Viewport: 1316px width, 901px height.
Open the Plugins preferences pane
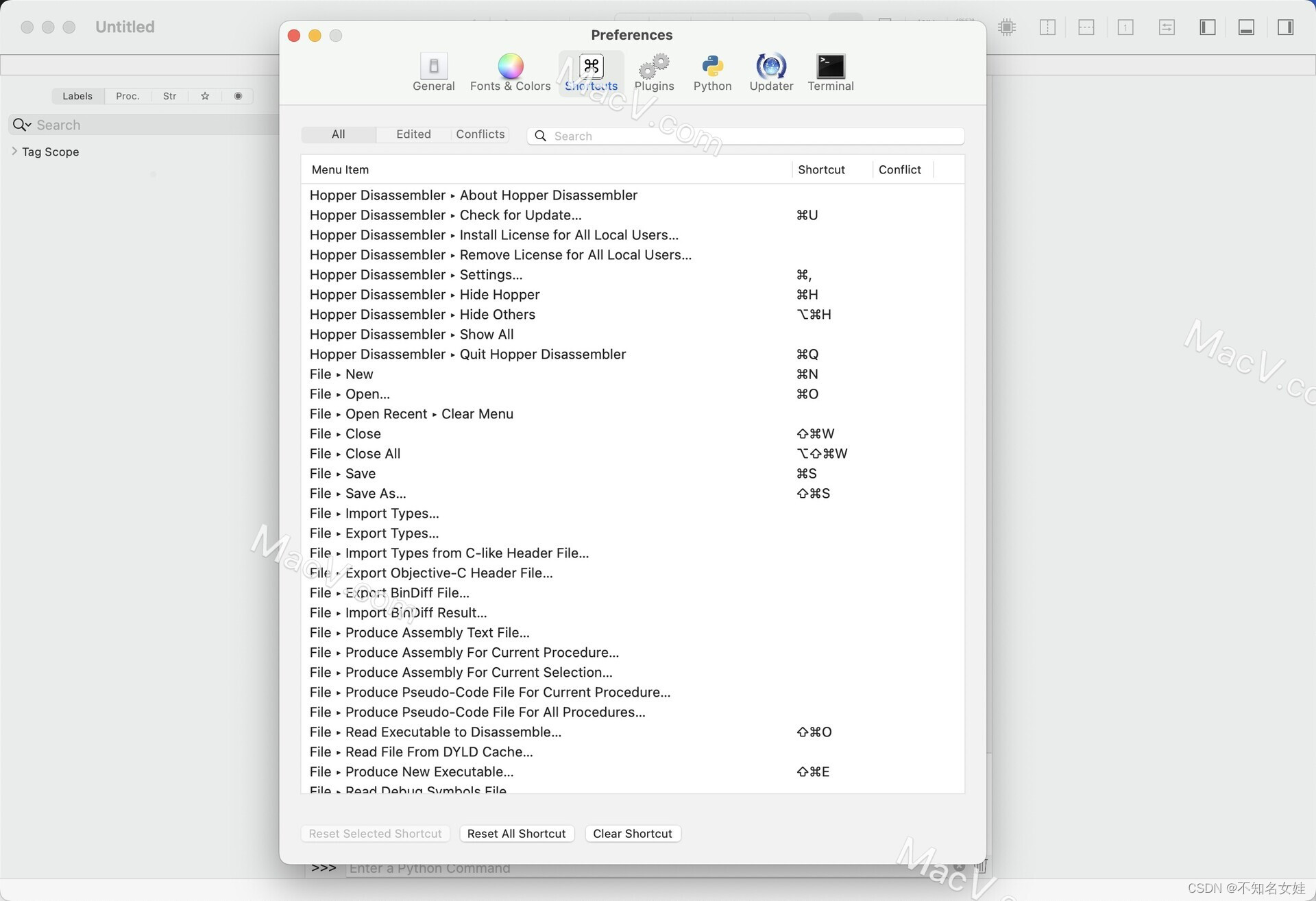click(654, 72)
